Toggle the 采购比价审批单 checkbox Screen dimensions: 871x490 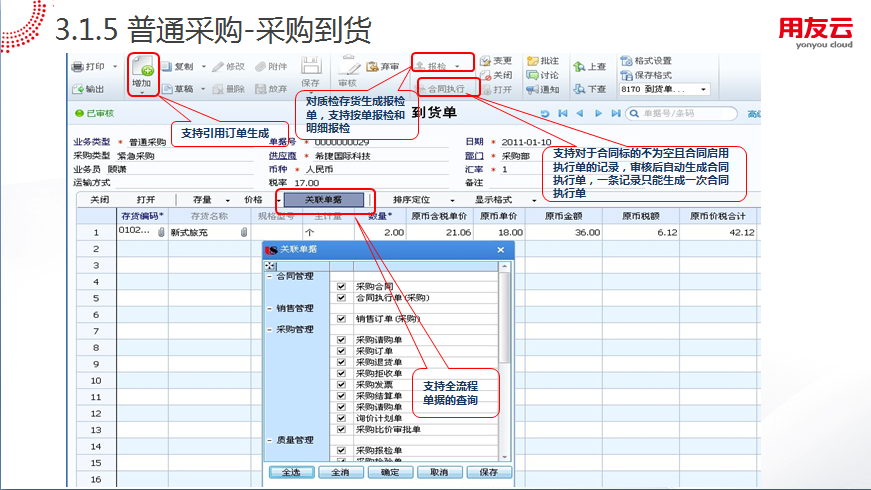click(x=341, y=429)
